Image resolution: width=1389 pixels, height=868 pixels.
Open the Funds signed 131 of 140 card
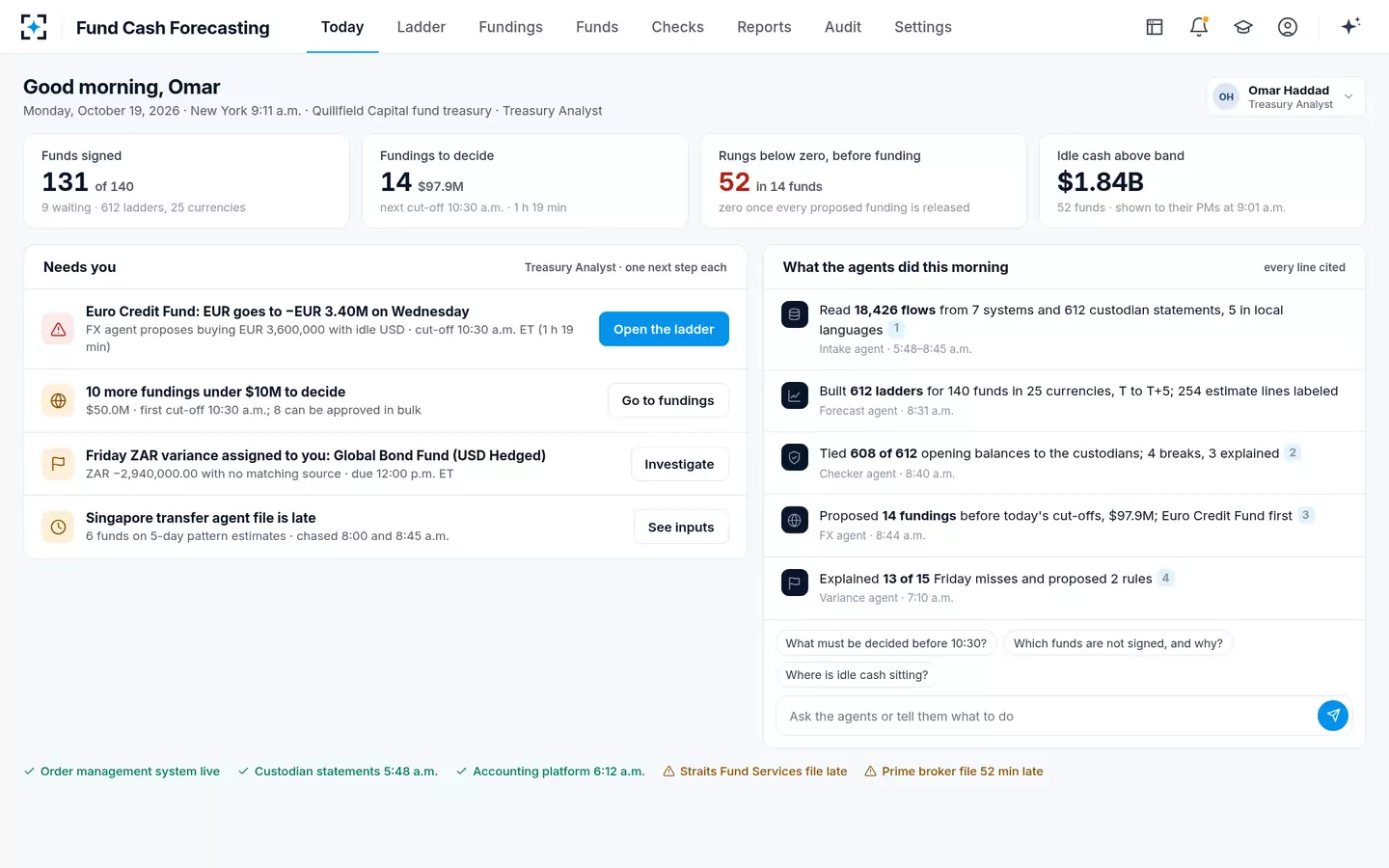click(186, 181)
